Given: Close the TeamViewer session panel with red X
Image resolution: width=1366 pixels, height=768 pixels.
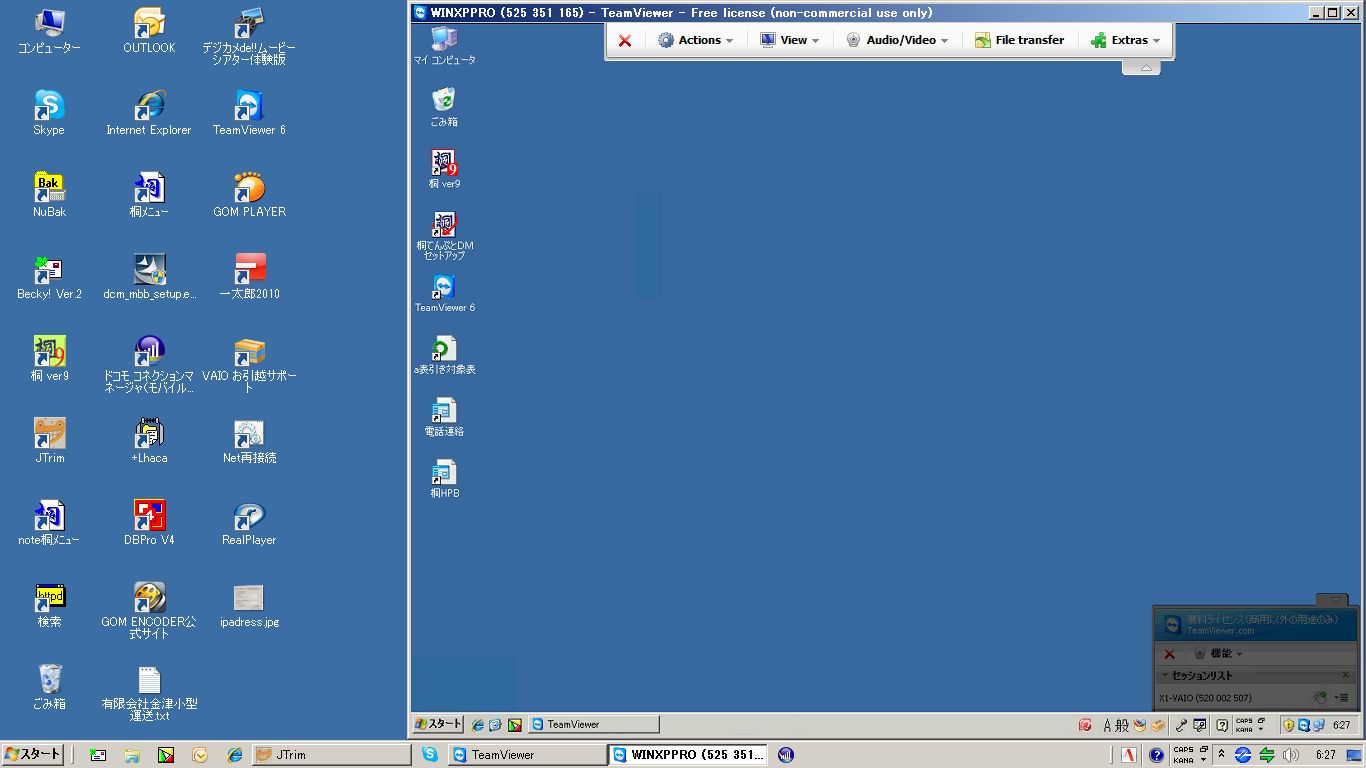Looking at the screenshot, I should pos(1169,654).
